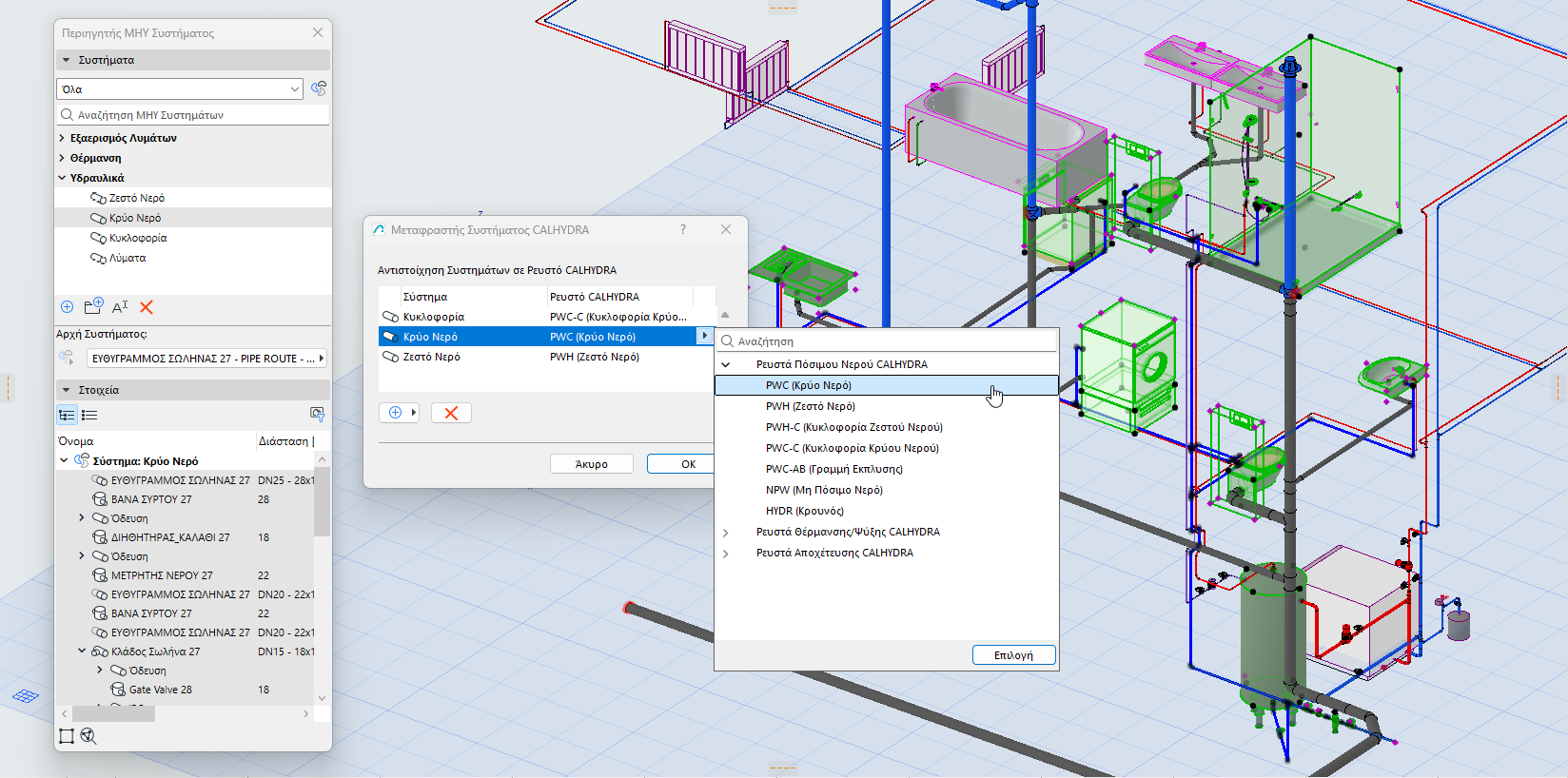Viewport: 1568px width, 778px height.
Task: Click the add new system plus icon
Action: (x=67, y=307)
